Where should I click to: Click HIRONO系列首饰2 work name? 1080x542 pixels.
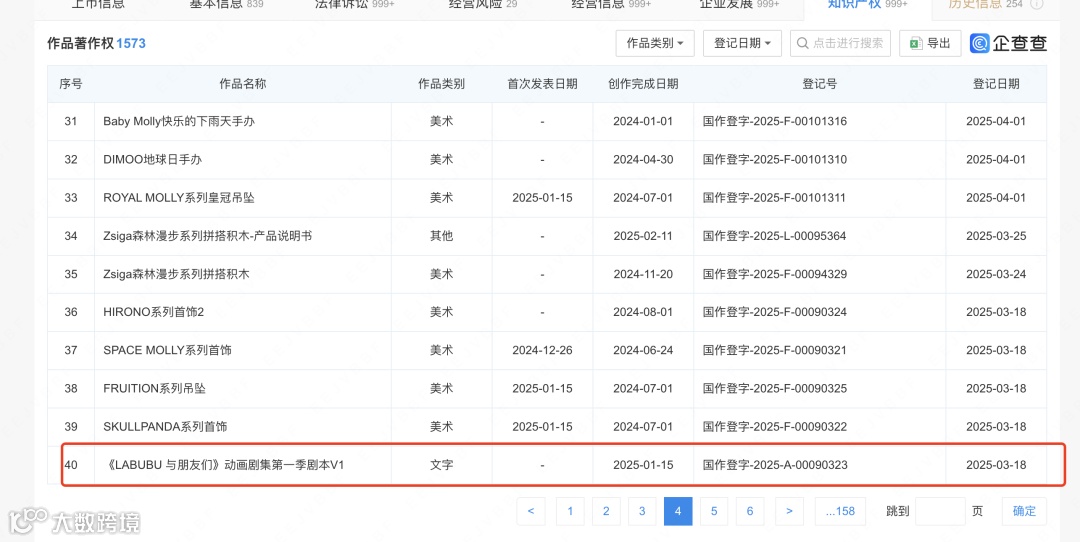click(x=154, y=312)
